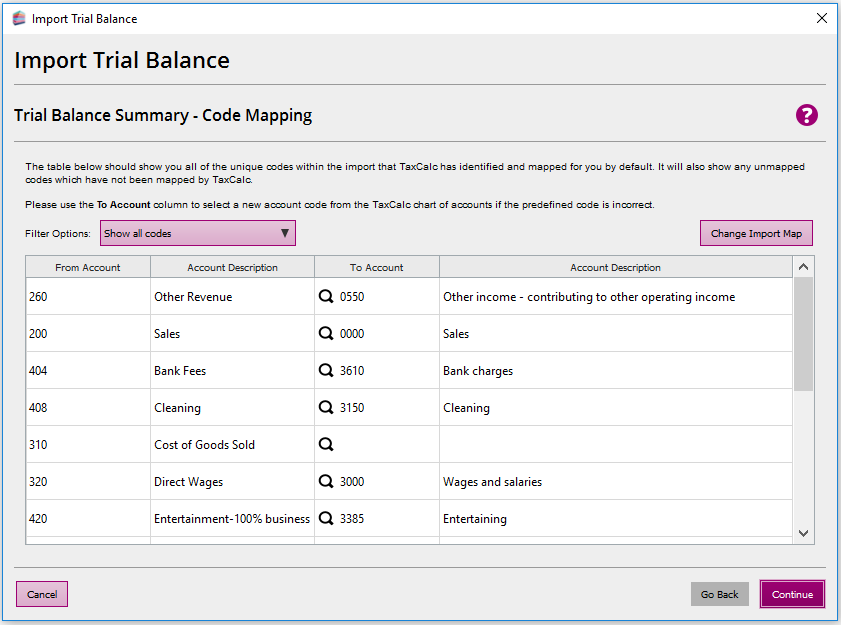
Task: Click the Go Back button
Action: (x=719, y=594)
